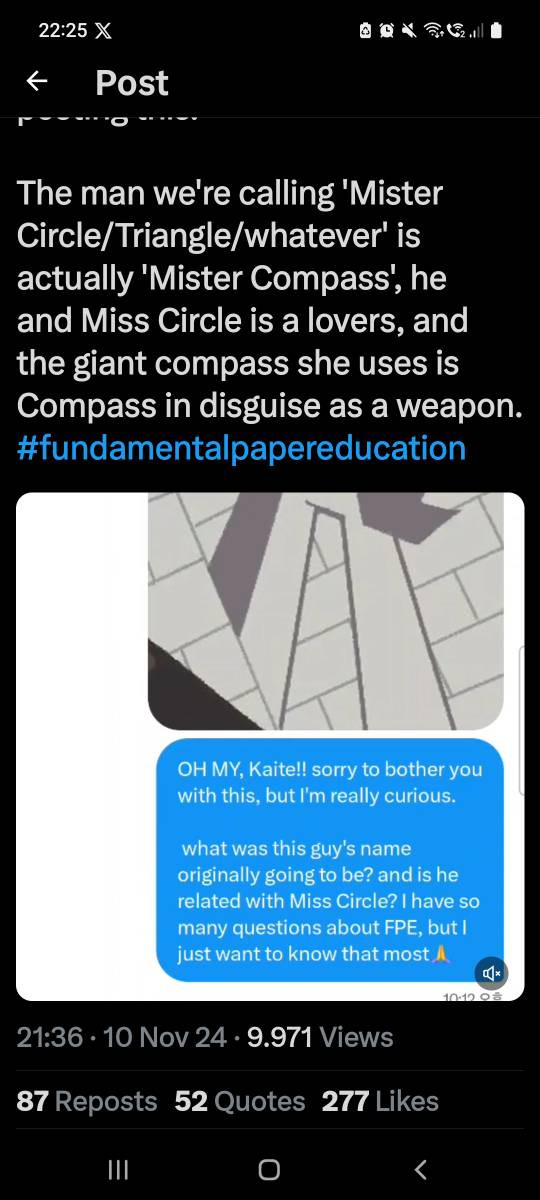This screenshot has width=540, height=1200.
Task: Tap the Android back navigation chevron
Action: pos(420,1169)
